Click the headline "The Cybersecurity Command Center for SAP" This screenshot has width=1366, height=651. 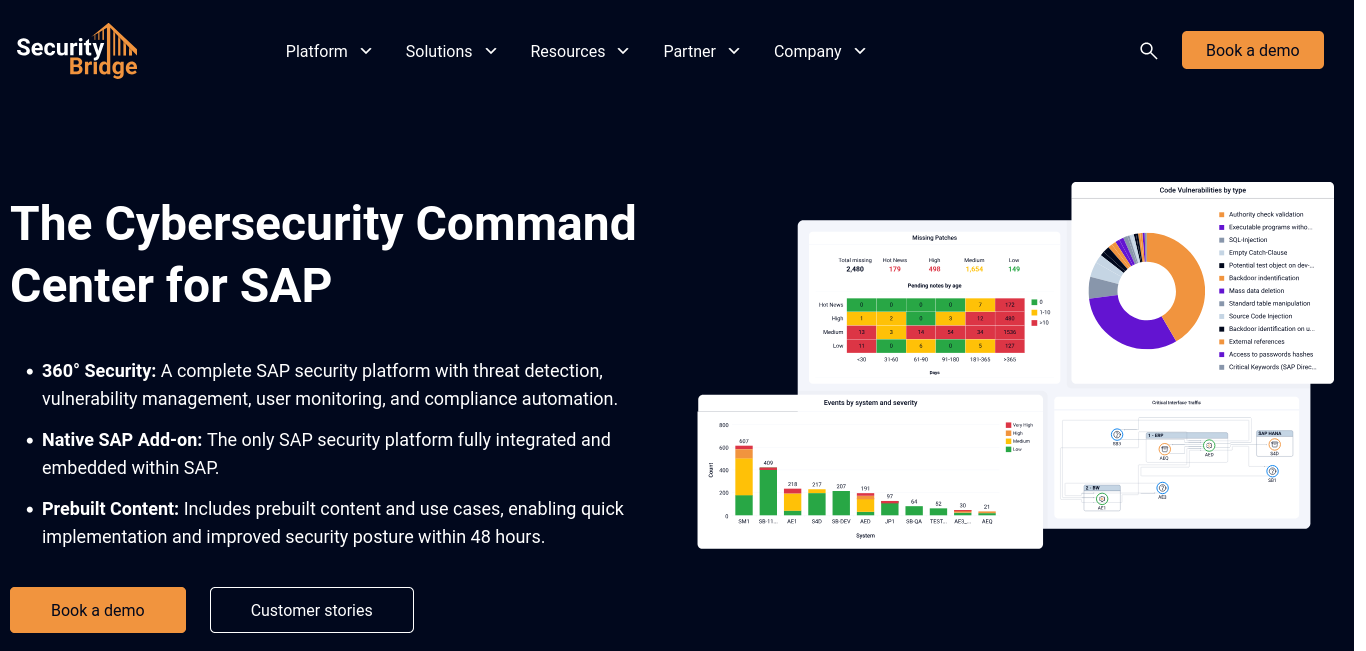coord(323,254)
